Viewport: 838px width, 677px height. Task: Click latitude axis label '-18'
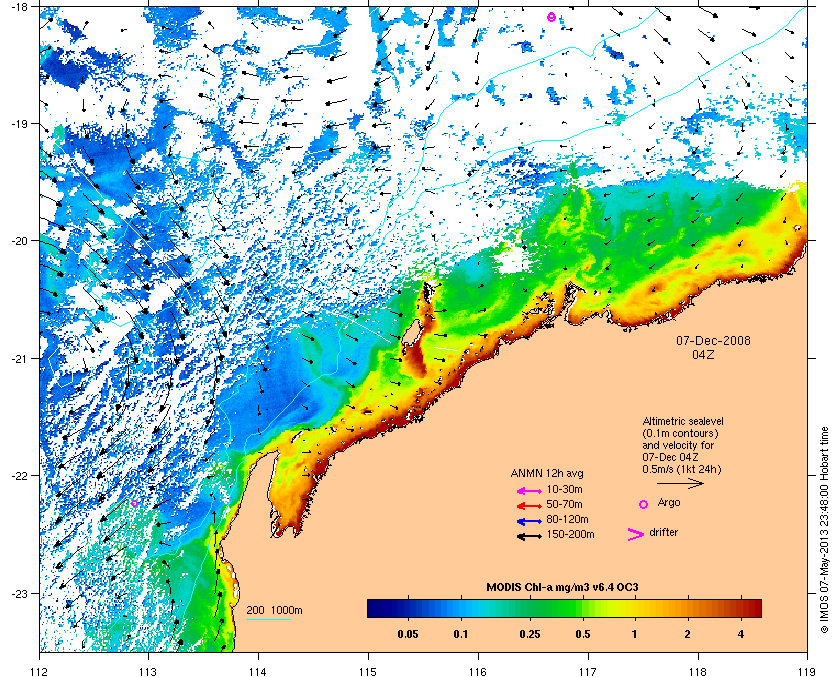click(18, 6)
